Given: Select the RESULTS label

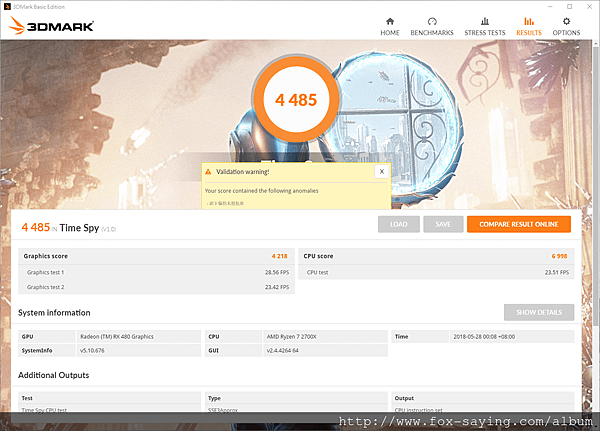Looking at the screenshot, I should (x=529, y=33).
